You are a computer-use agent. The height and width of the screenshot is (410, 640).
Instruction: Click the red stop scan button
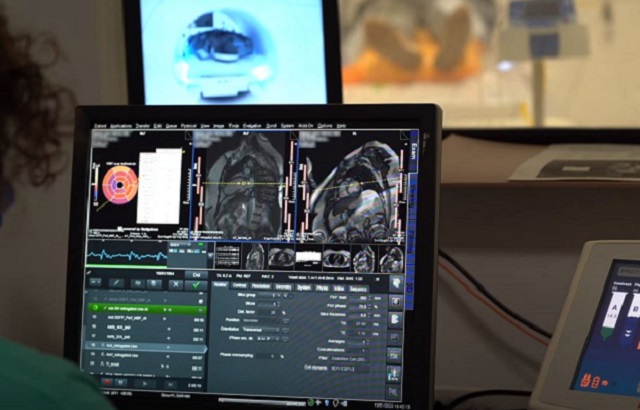(107, 382)
